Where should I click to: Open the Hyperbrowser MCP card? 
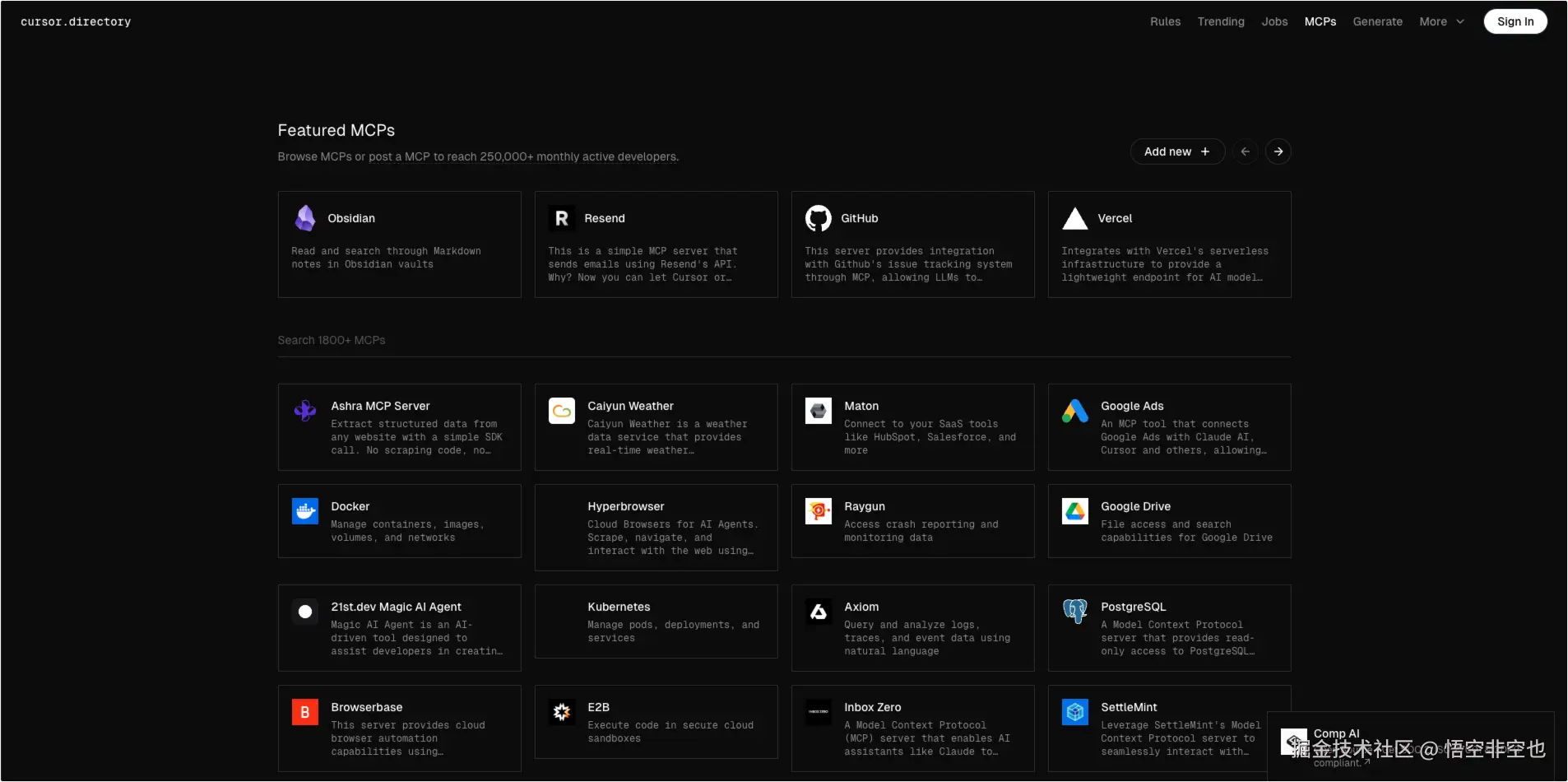(x=656, y=528)
